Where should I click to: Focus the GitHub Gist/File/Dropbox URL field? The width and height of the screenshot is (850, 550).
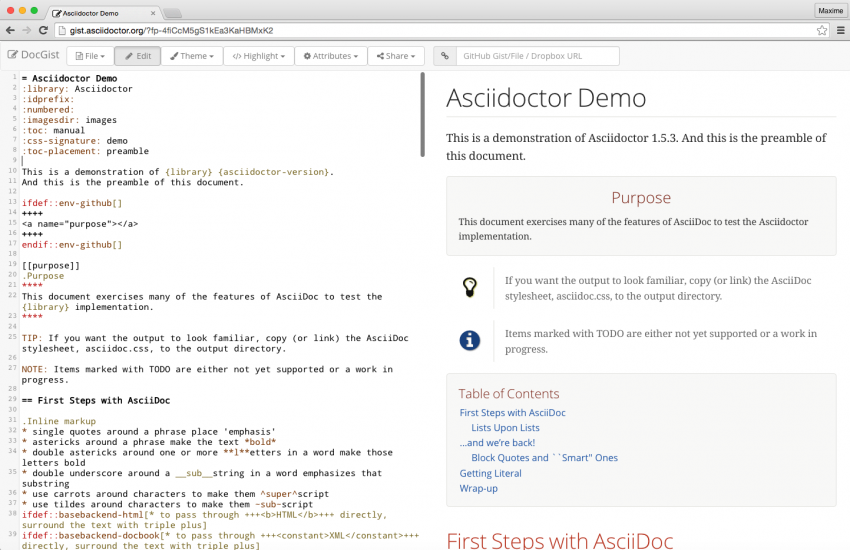[538, 56]
